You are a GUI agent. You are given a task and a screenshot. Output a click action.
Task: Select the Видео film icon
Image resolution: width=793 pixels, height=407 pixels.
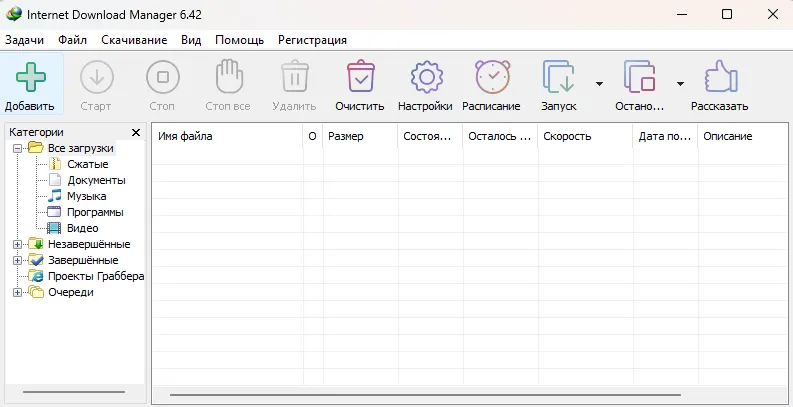coord(54,228)
